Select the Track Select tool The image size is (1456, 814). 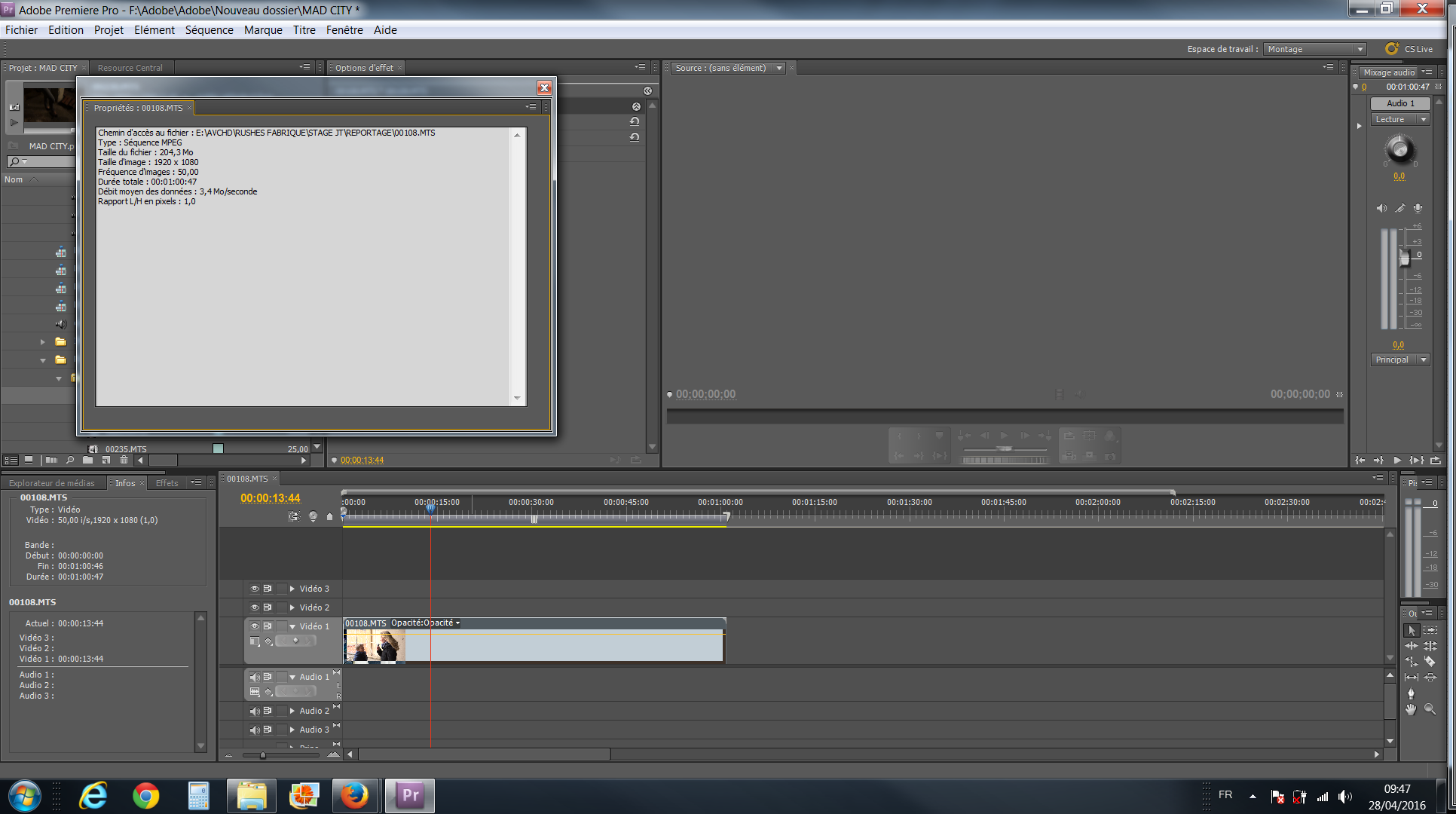pyautogui.click(x=1430, y=630)
